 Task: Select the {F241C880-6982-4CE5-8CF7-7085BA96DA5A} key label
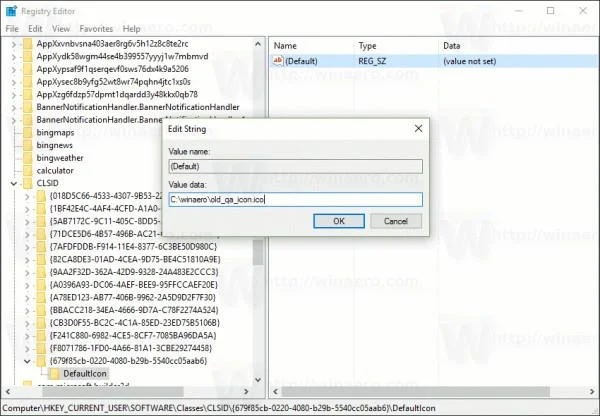(x=133, y=336)
